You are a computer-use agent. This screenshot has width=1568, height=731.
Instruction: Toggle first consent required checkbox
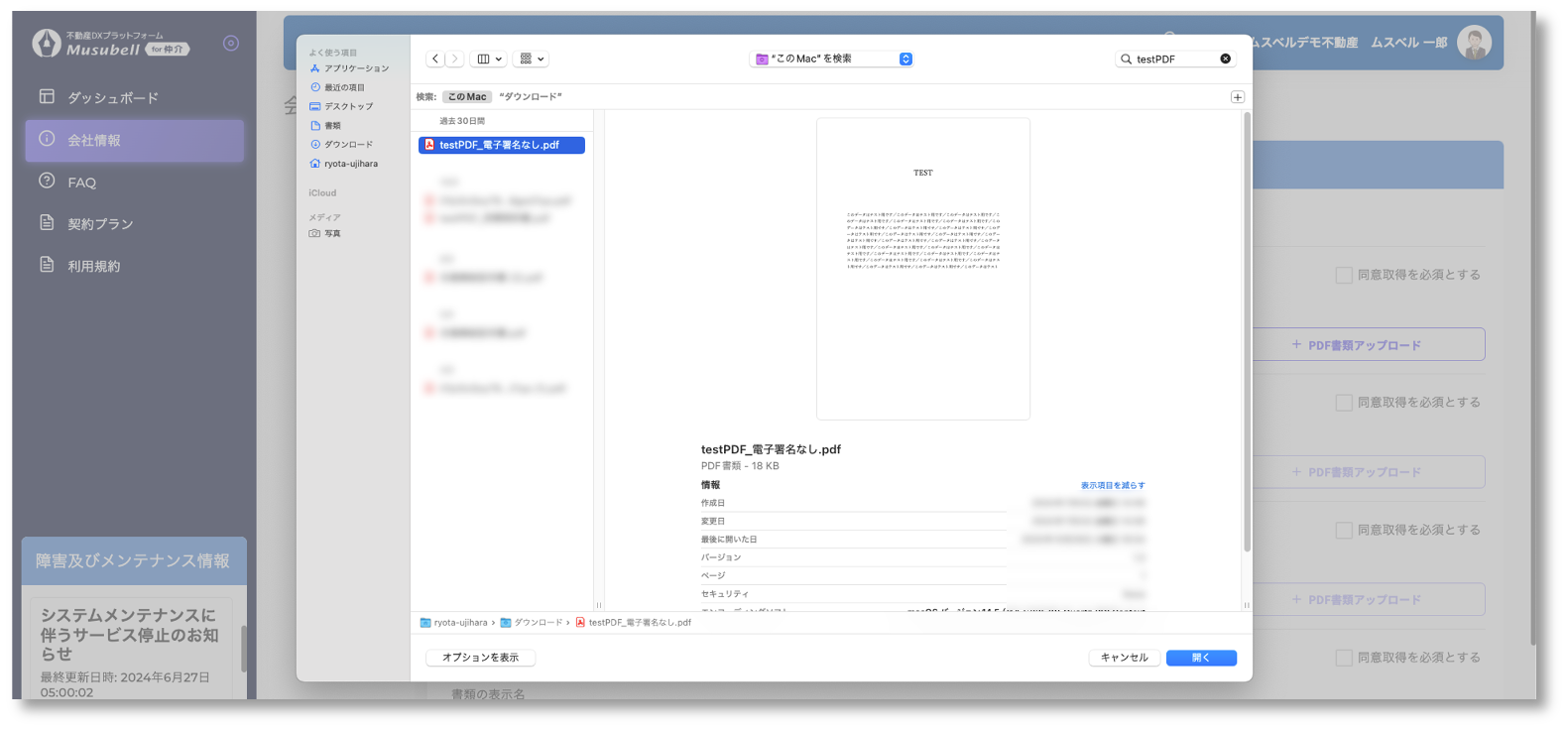[1344, 275]
